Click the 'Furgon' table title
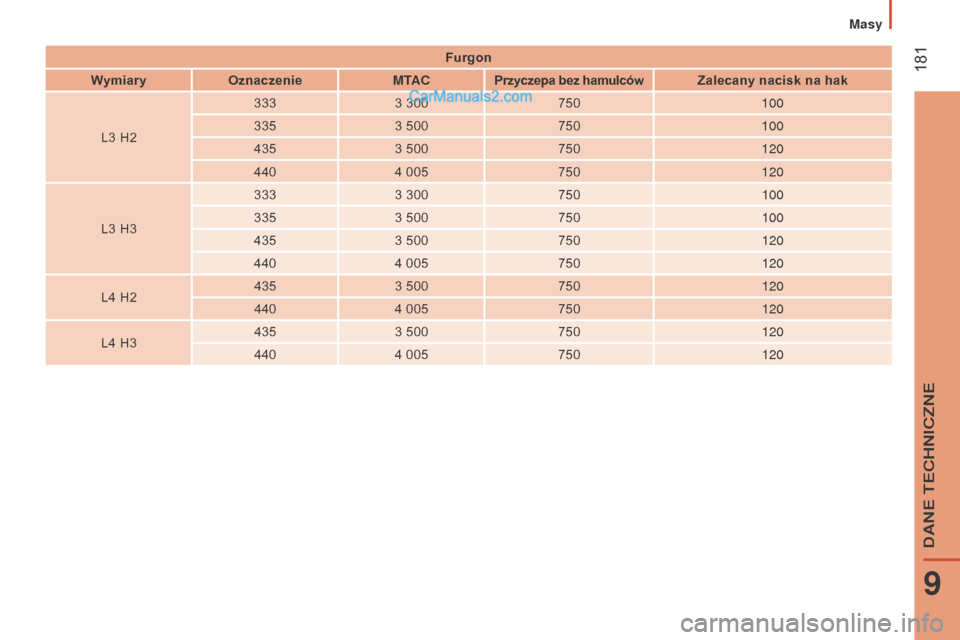The image size is (960, 640). [x=468, y=58]
